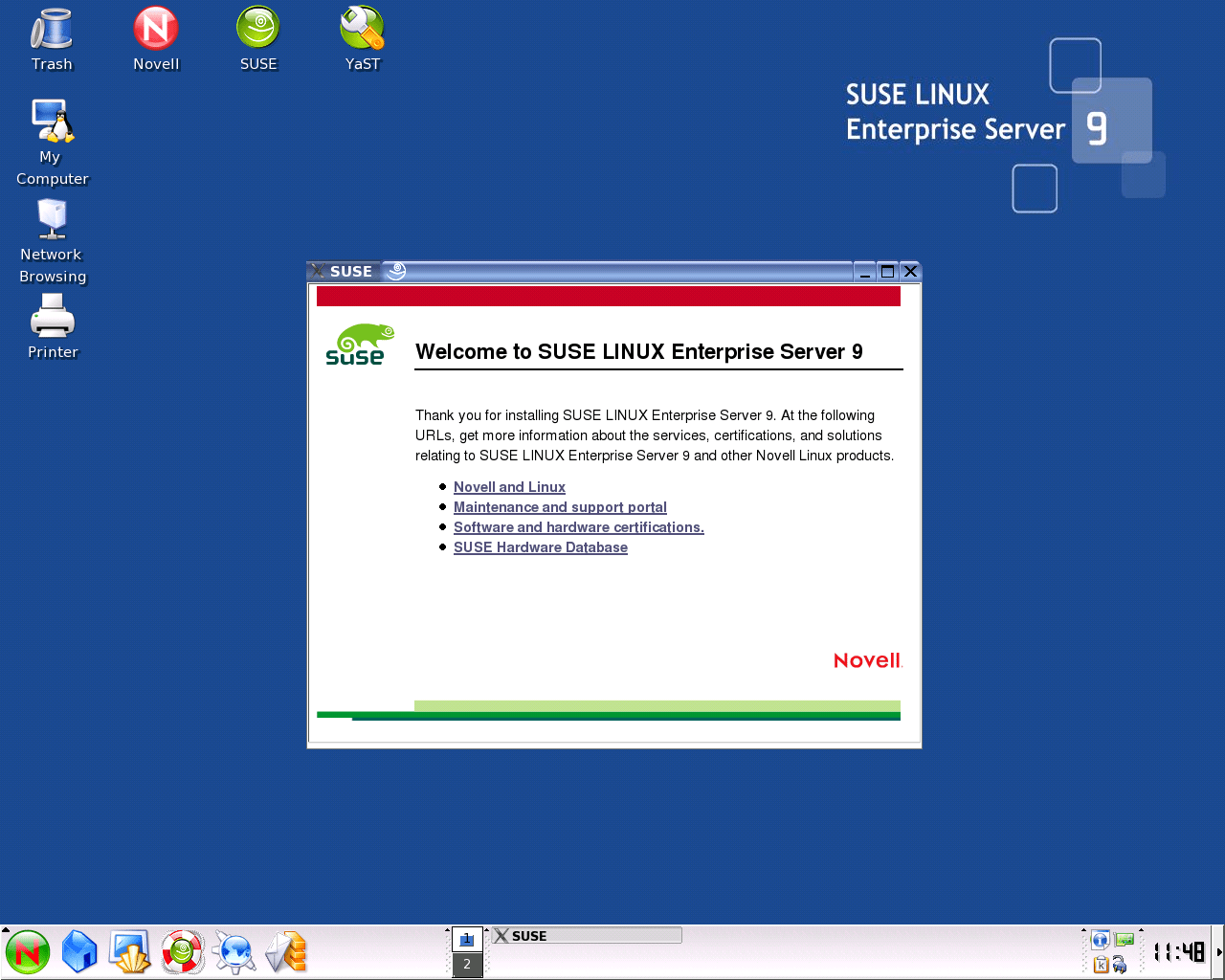Image resolution: width=1225 pixels, height=980 pixels.
Task: Click the power plug tray icon
Action: (x=1120, y=965)
